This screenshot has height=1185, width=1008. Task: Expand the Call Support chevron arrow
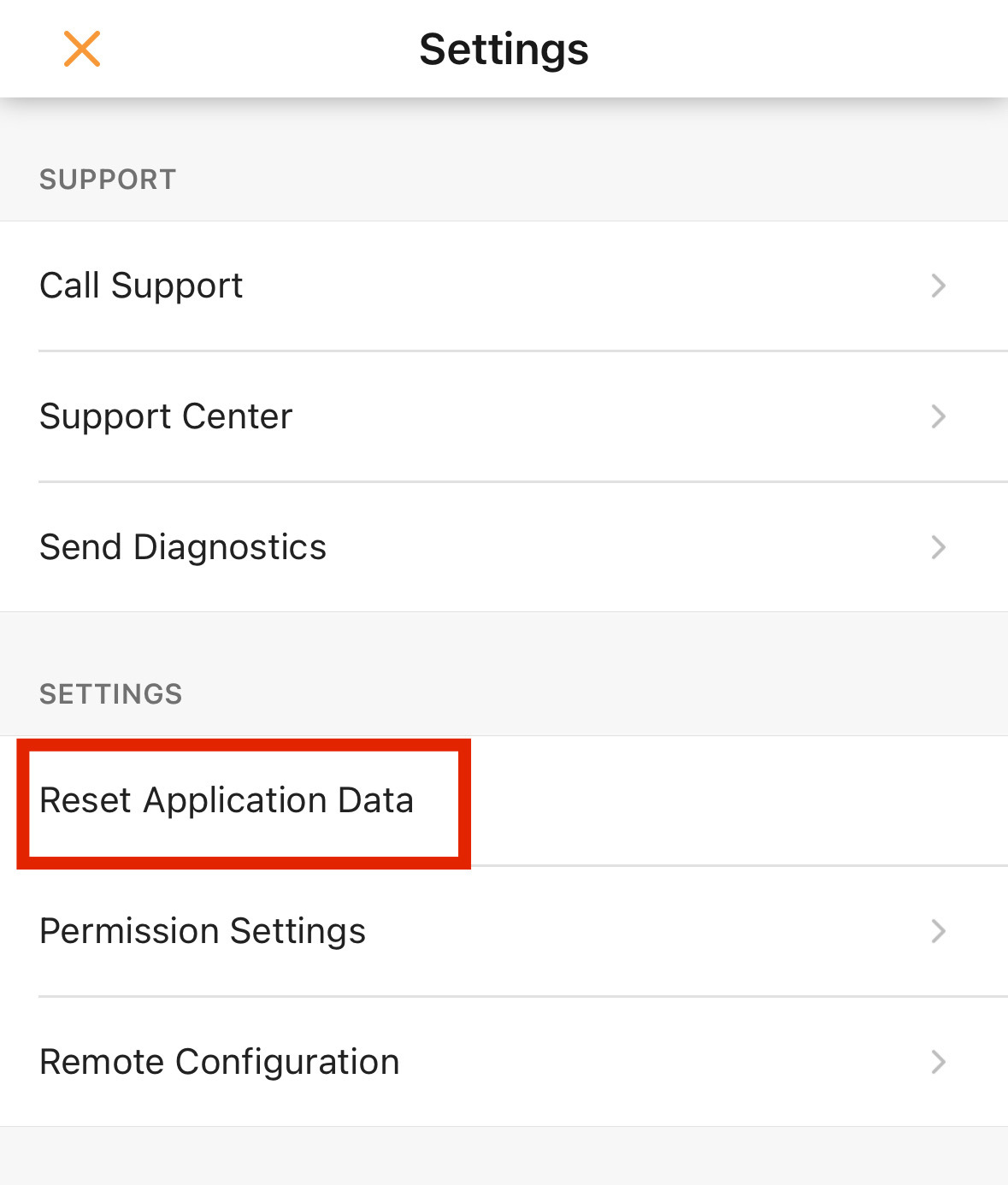(x=938, y=286)
